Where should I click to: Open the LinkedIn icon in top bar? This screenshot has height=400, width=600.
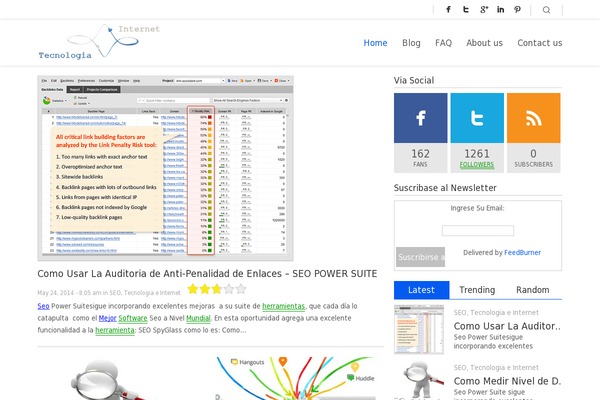501,10
